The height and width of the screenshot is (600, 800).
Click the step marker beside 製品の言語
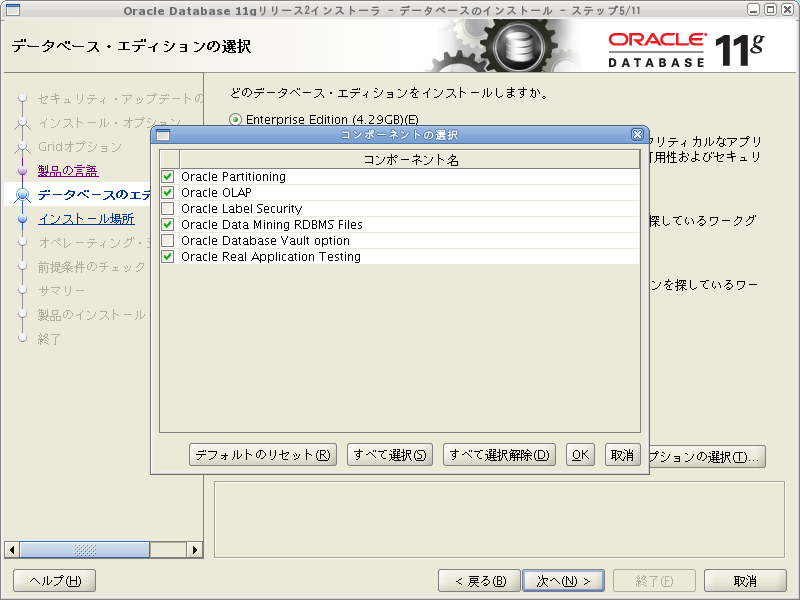(x=22, y=170)
